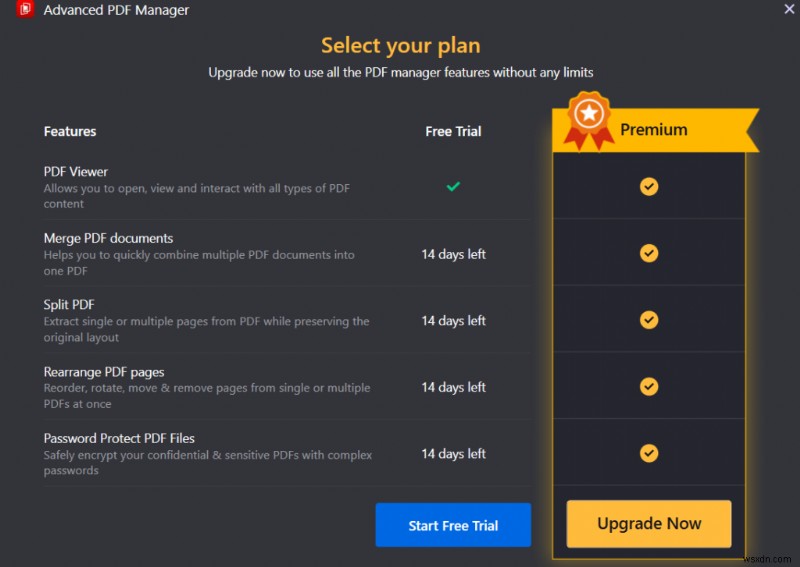This screenshot has width=800, height=567.
Task: Click "14 days left" beside Merge PDF documents
Action: pos(453,254)
